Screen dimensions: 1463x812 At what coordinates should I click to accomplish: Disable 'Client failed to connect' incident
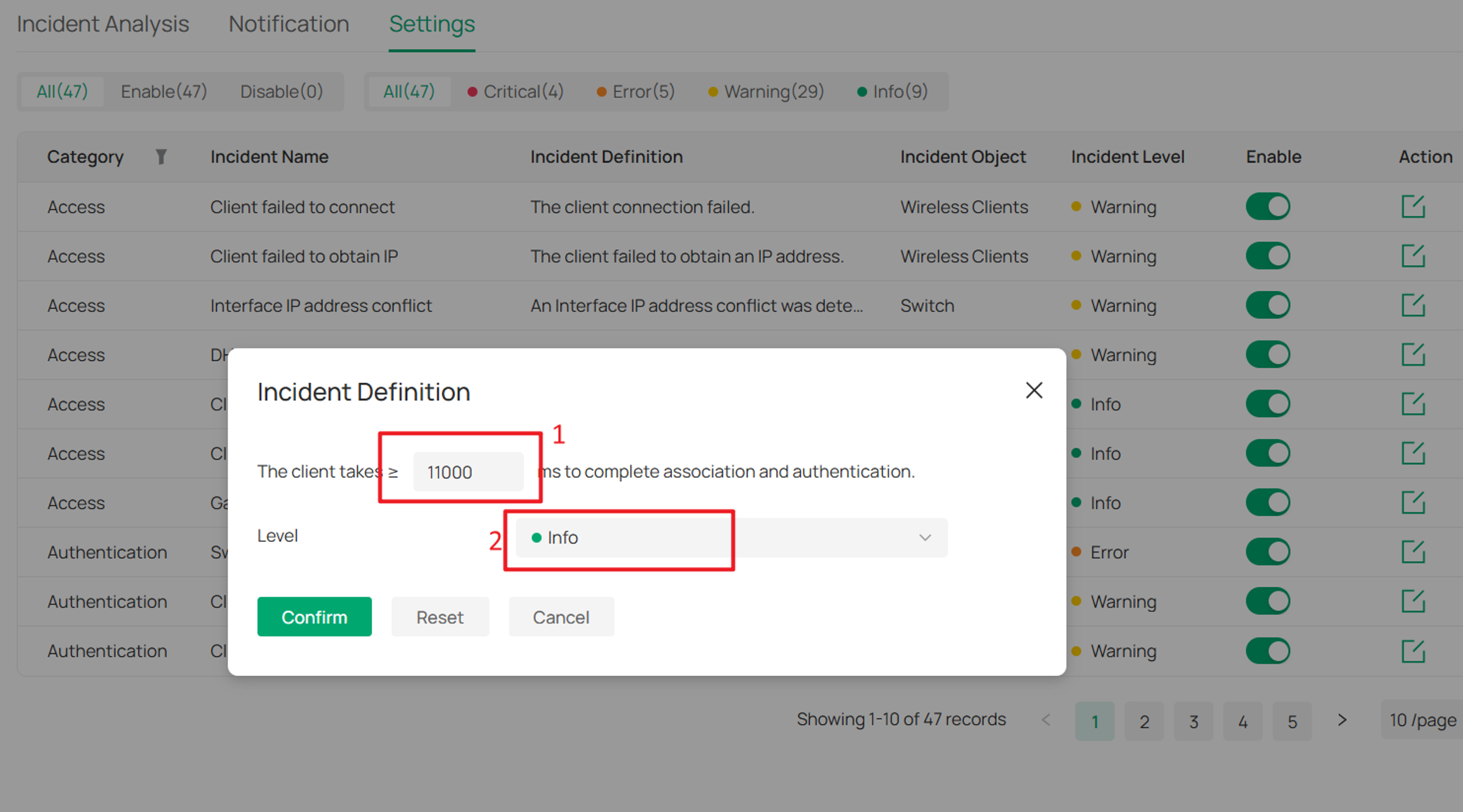click(x=1268, y=206)
